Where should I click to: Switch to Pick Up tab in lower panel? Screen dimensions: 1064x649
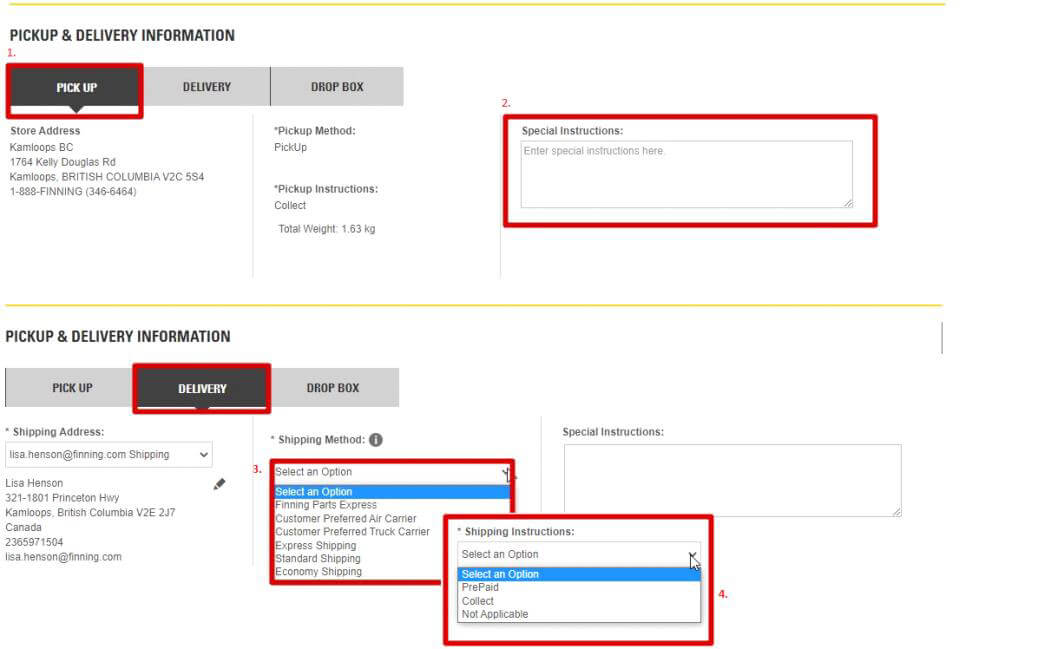click(x=72, y=388)
